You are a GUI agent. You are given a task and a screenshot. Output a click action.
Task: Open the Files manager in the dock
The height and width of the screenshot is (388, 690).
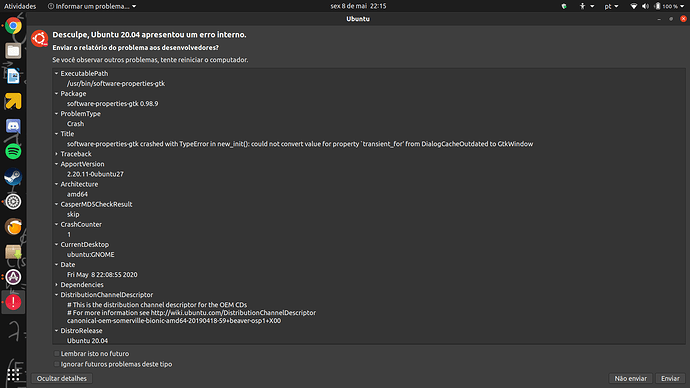(x=13, y=51)
